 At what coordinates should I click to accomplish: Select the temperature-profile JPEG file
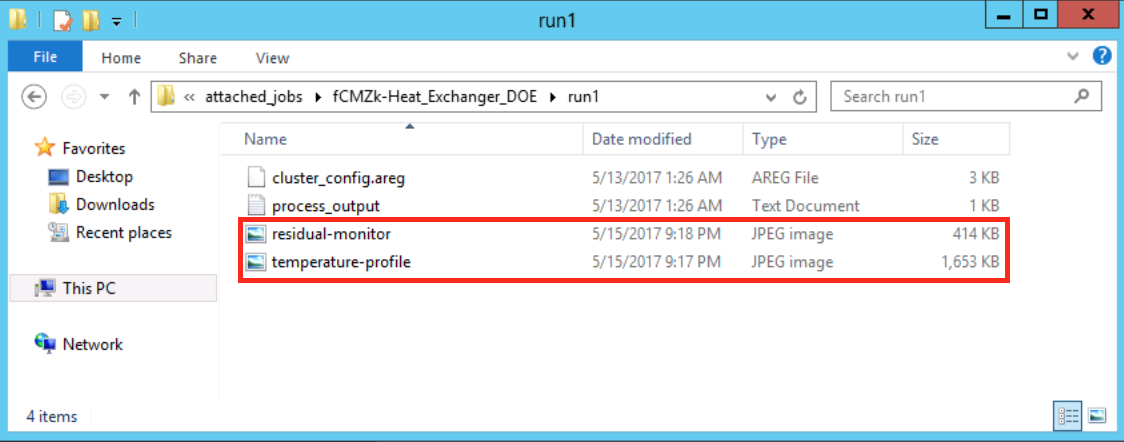[341, 263]
